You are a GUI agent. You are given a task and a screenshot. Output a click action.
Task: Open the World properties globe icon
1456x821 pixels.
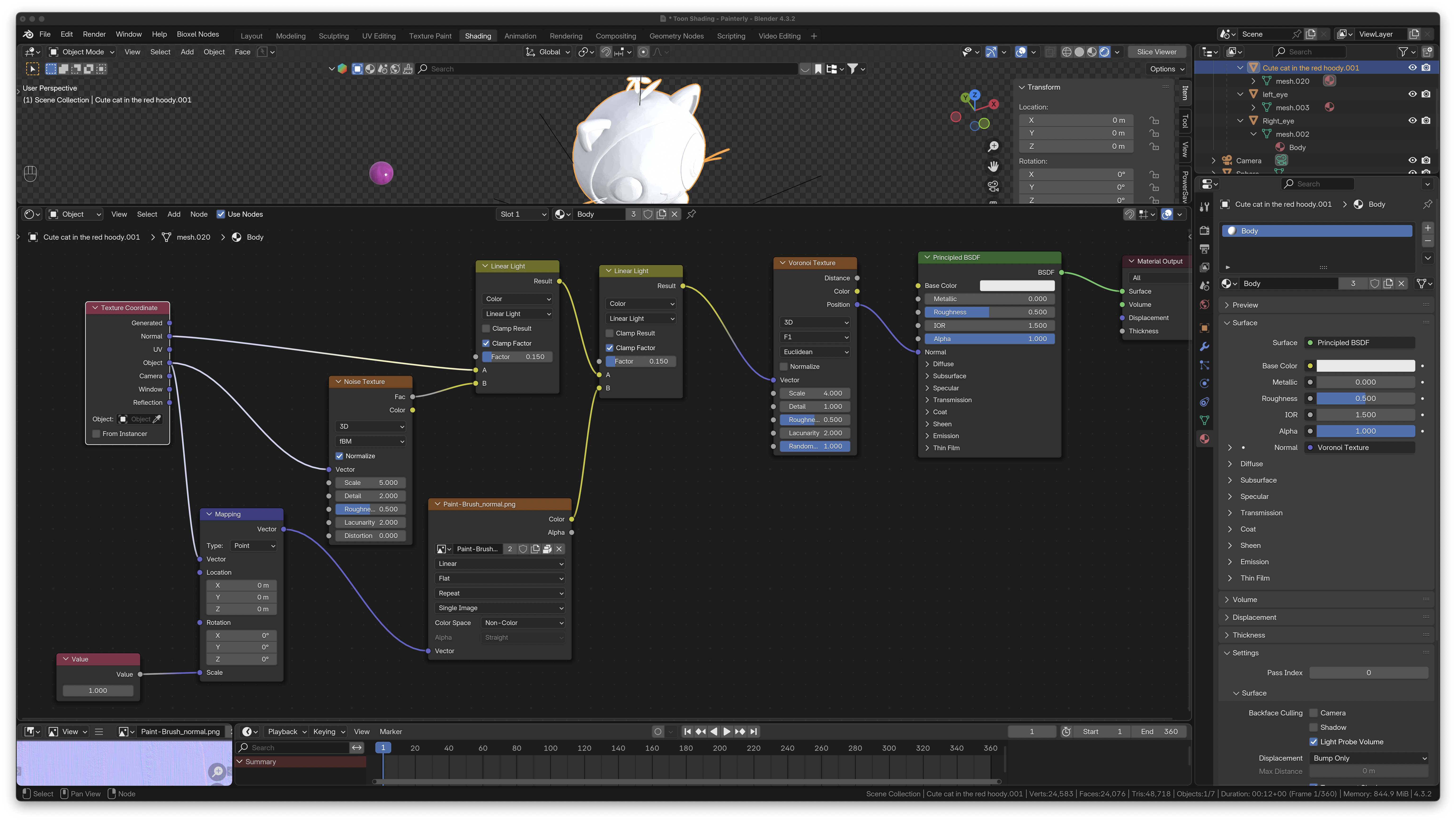(x=1204, y=305)
